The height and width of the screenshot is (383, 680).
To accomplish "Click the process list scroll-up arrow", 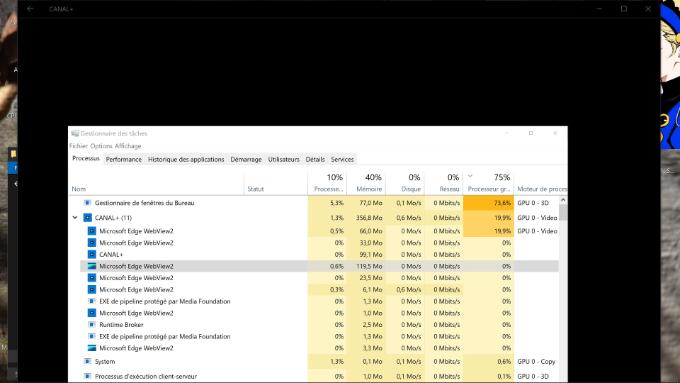I will click(563, 200).
